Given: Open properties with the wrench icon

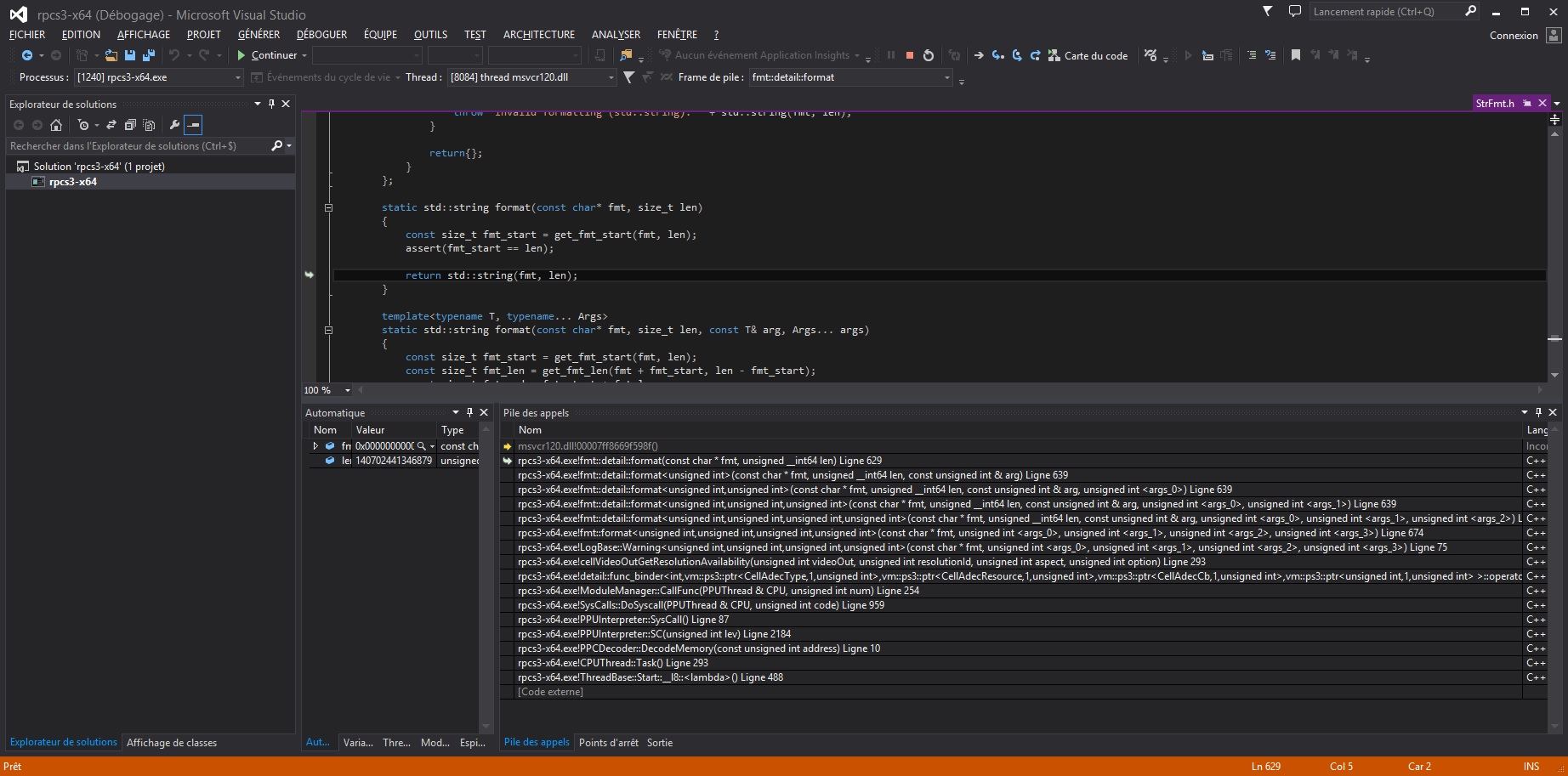Looking at the screenshot, I should coord(175,125).
